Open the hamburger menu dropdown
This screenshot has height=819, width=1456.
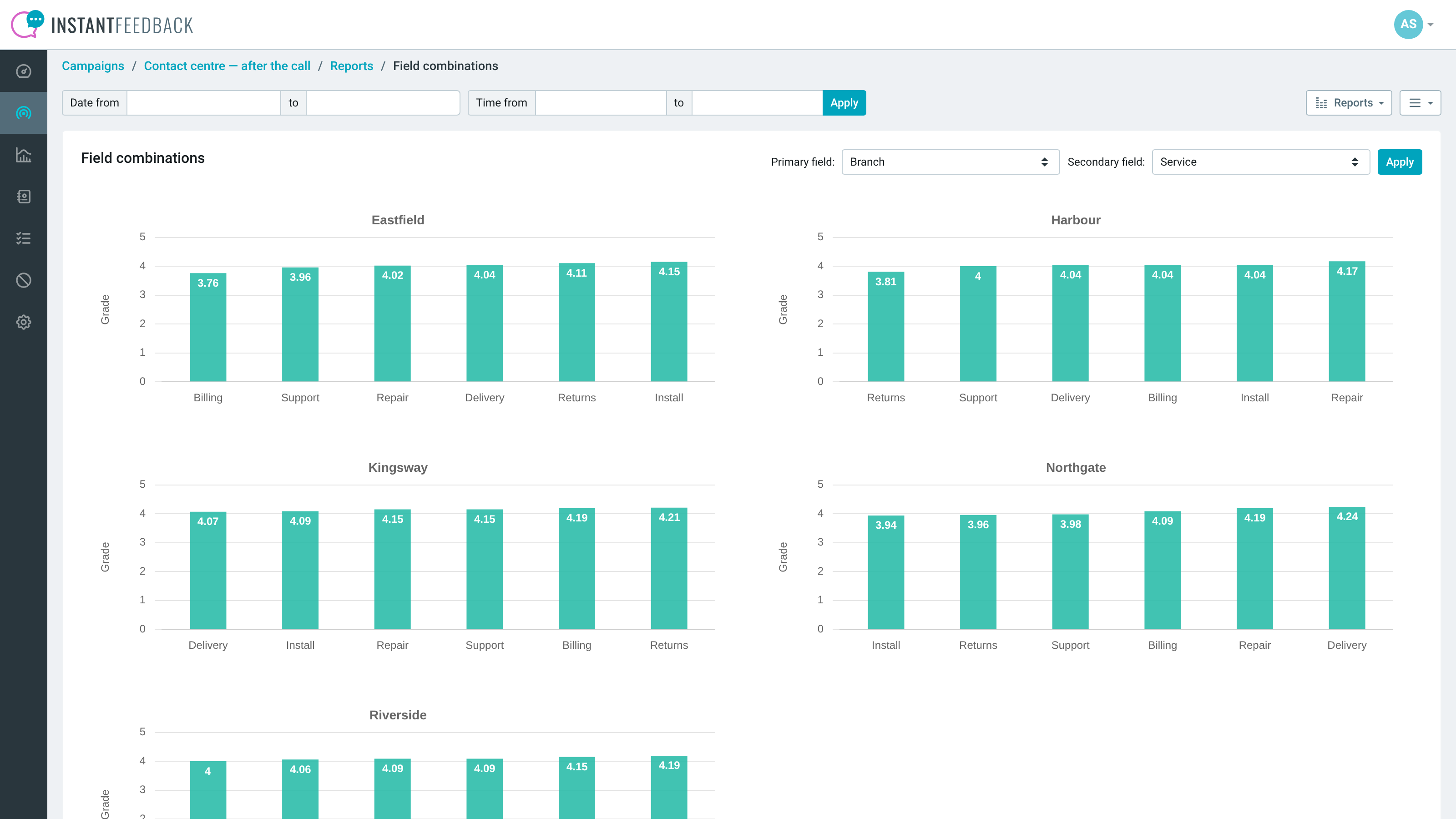tap(1420, 103)
